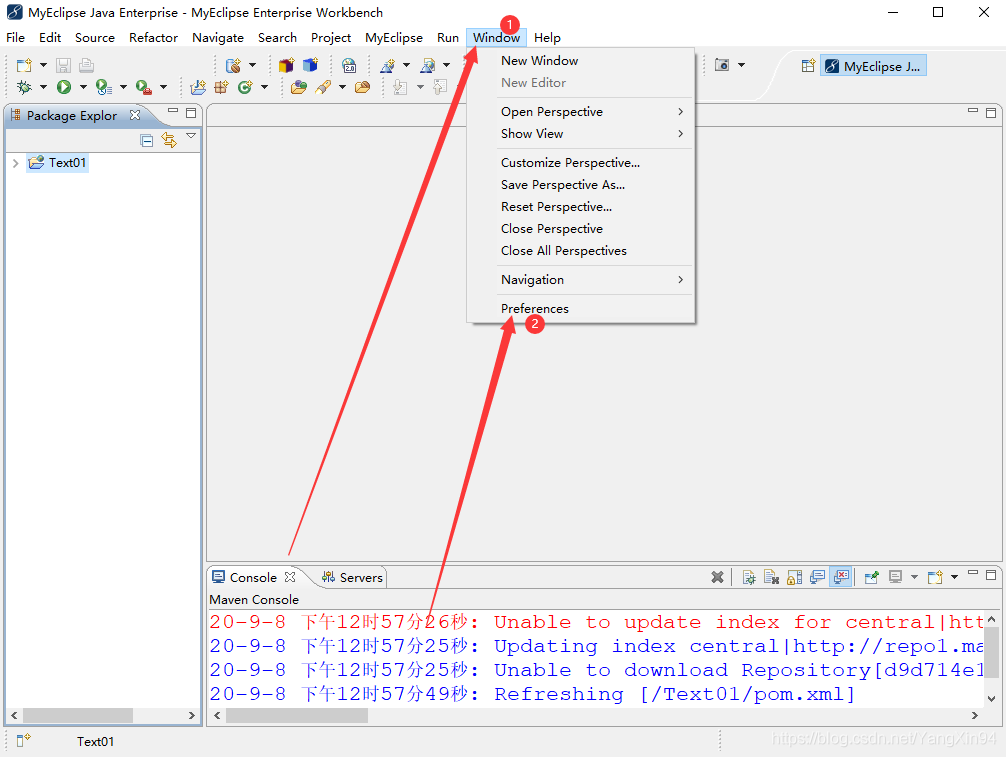Open the Help menu
The height and width of the screenshot is (757, 1006).
click(x=547, y=37)
